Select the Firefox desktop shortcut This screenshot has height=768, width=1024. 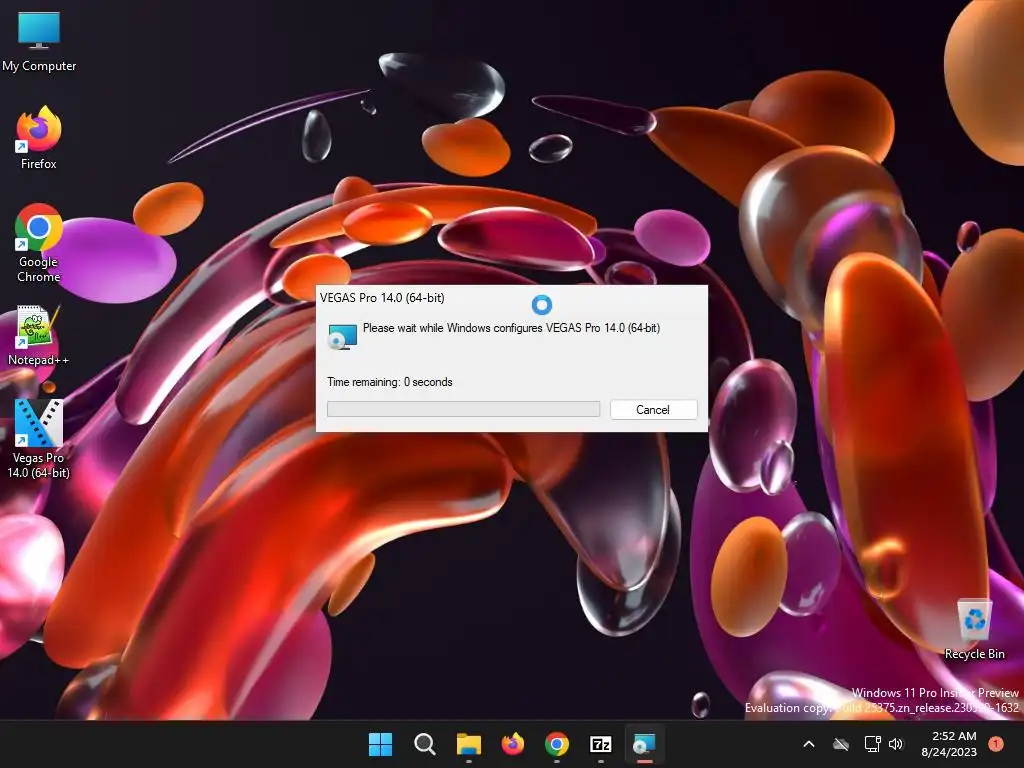click(39, 138)
